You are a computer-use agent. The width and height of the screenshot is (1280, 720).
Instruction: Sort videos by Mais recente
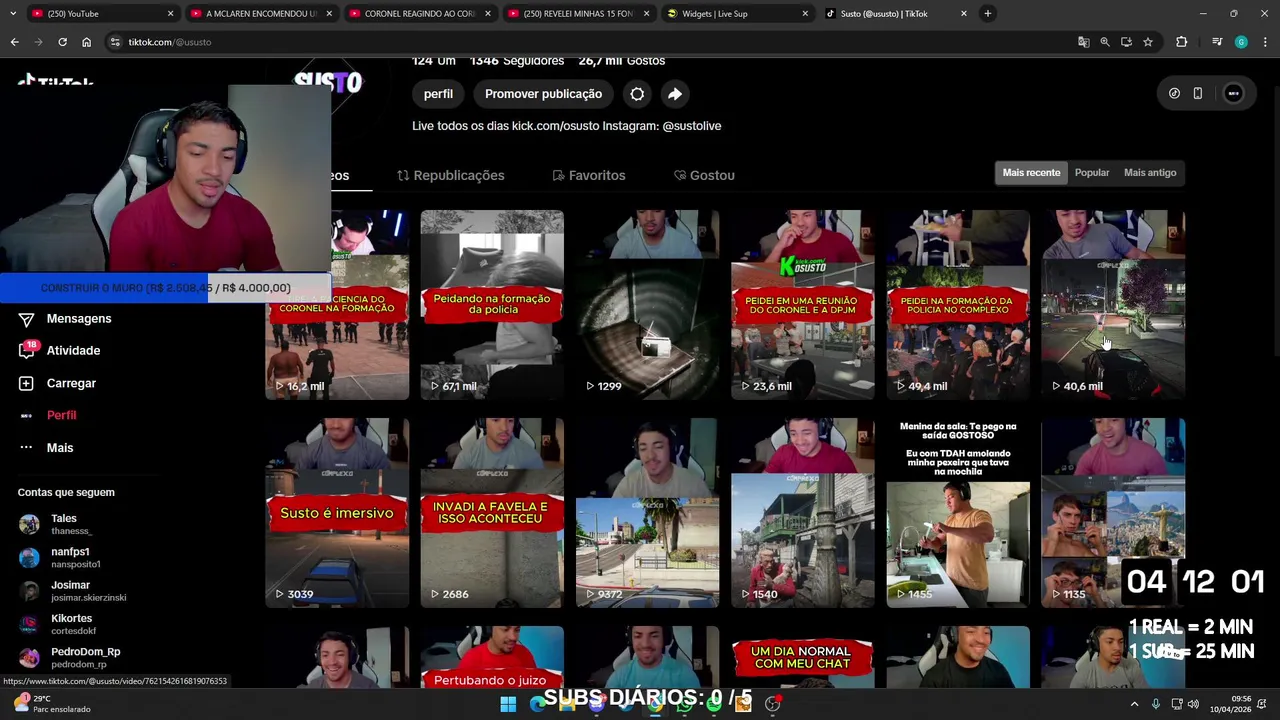coord(1031,173)
